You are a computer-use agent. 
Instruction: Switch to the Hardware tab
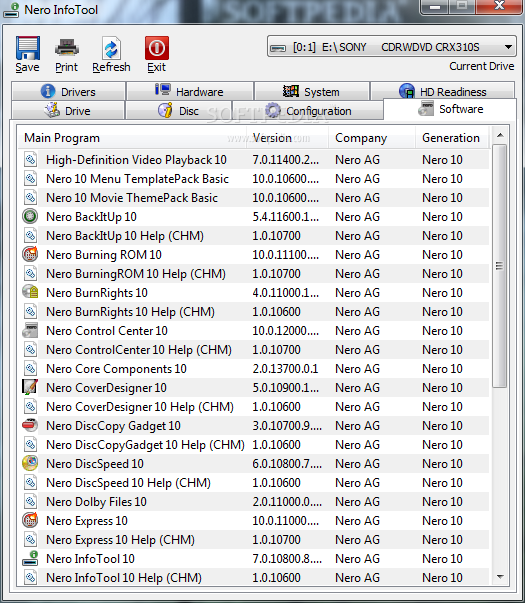point(190,92)
